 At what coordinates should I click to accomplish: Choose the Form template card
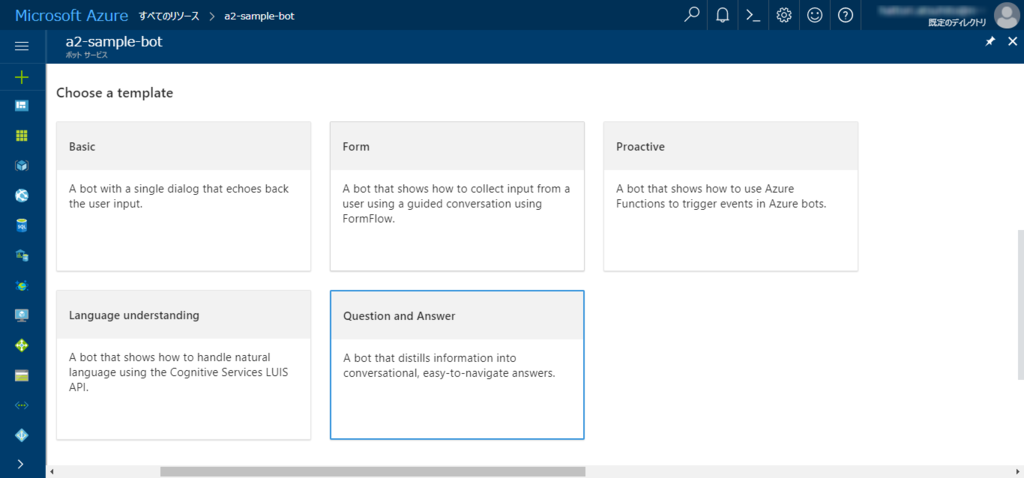(457, 196)
